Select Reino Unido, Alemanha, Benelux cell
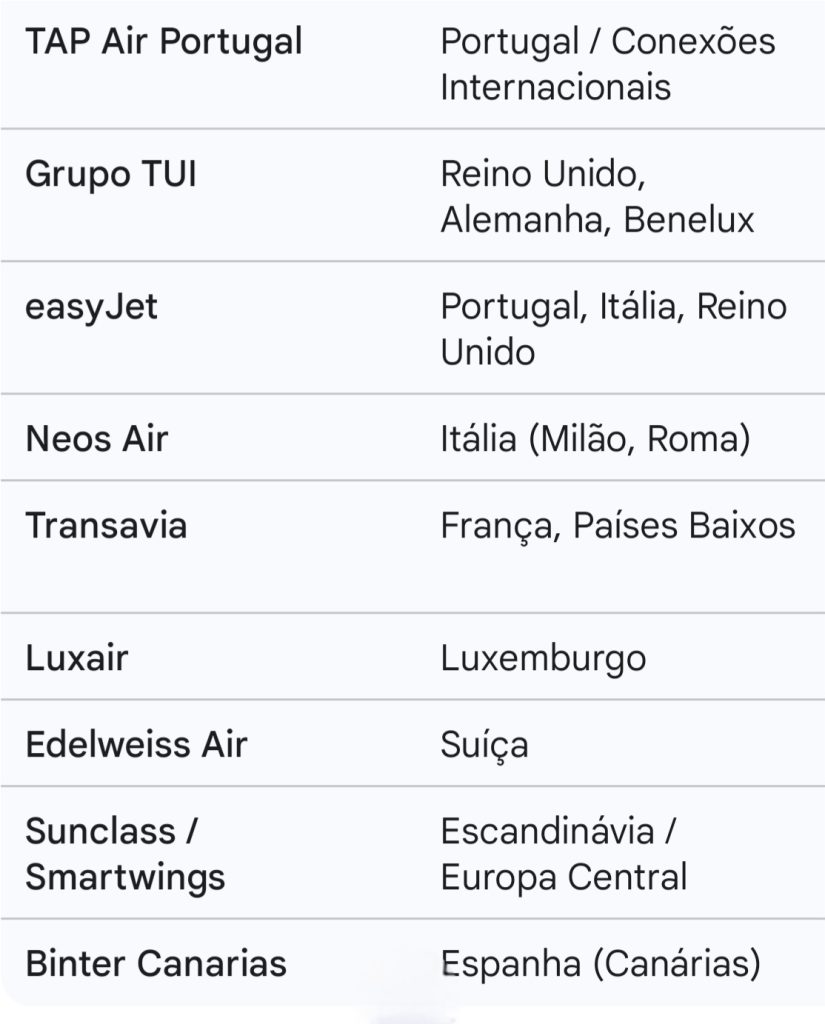Screen dimensions: 825x1024 click(597, 197)
